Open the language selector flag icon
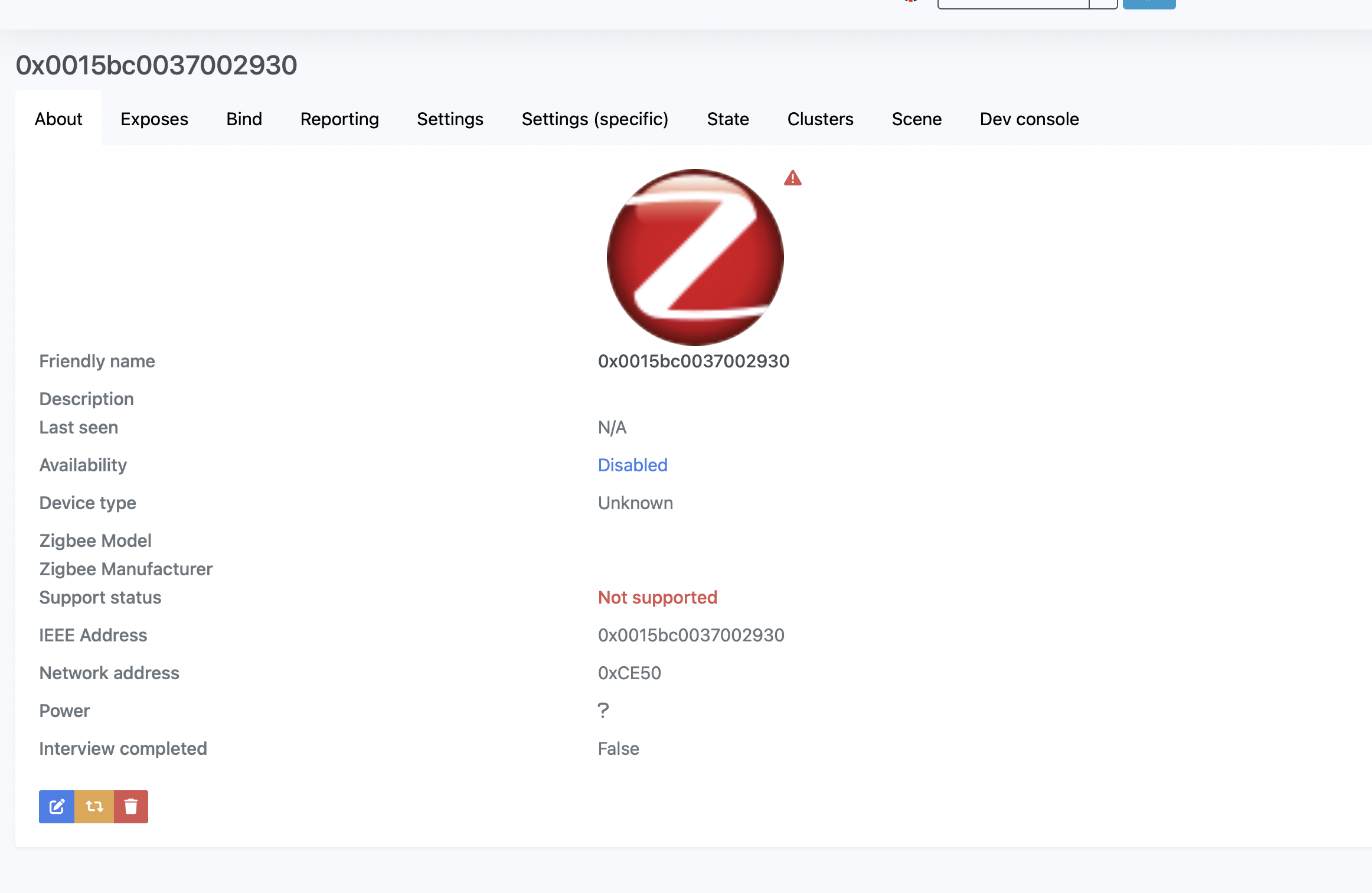The width and height of the screenshot is (1372, 893). 909,1
